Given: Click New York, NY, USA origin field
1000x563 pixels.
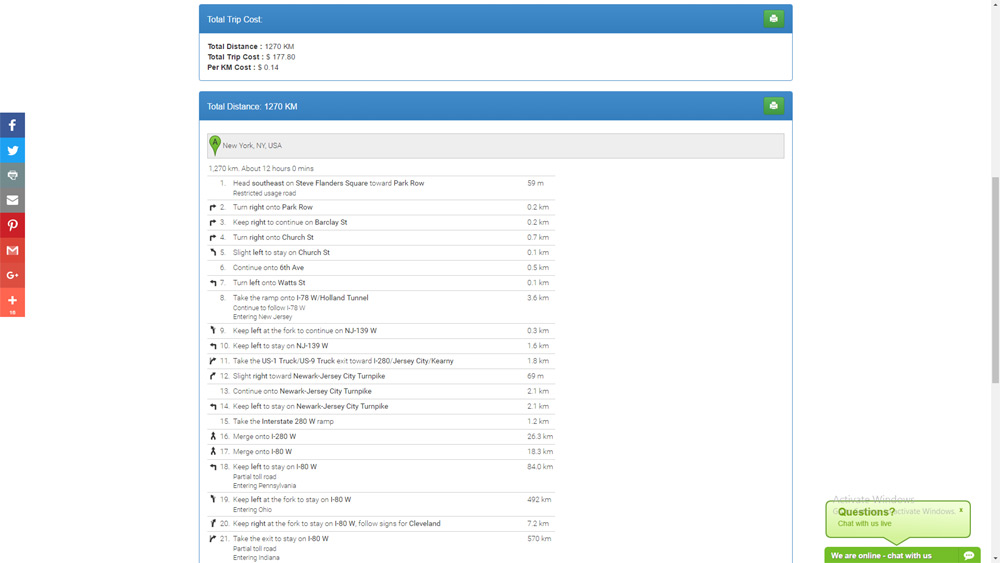Looking at the screenshot, I should (x=496, y=146).
